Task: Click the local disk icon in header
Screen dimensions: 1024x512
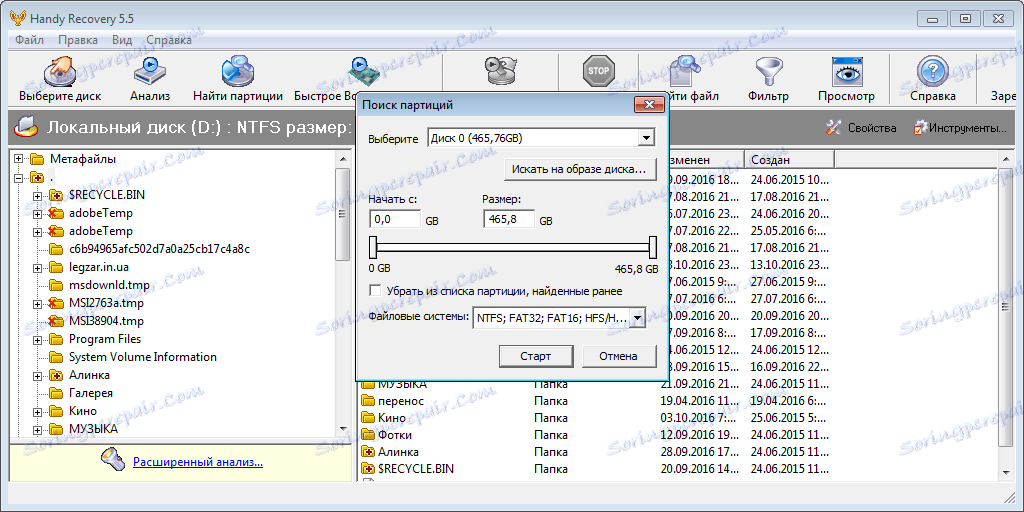Action: [28, 127]
